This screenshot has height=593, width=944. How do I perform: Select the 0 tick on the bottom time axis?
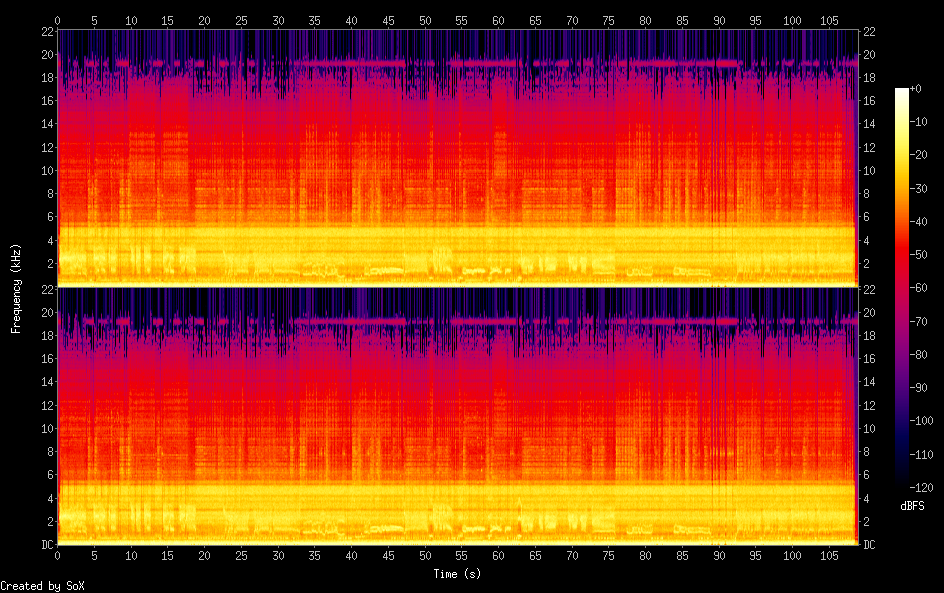pos(58,554)
